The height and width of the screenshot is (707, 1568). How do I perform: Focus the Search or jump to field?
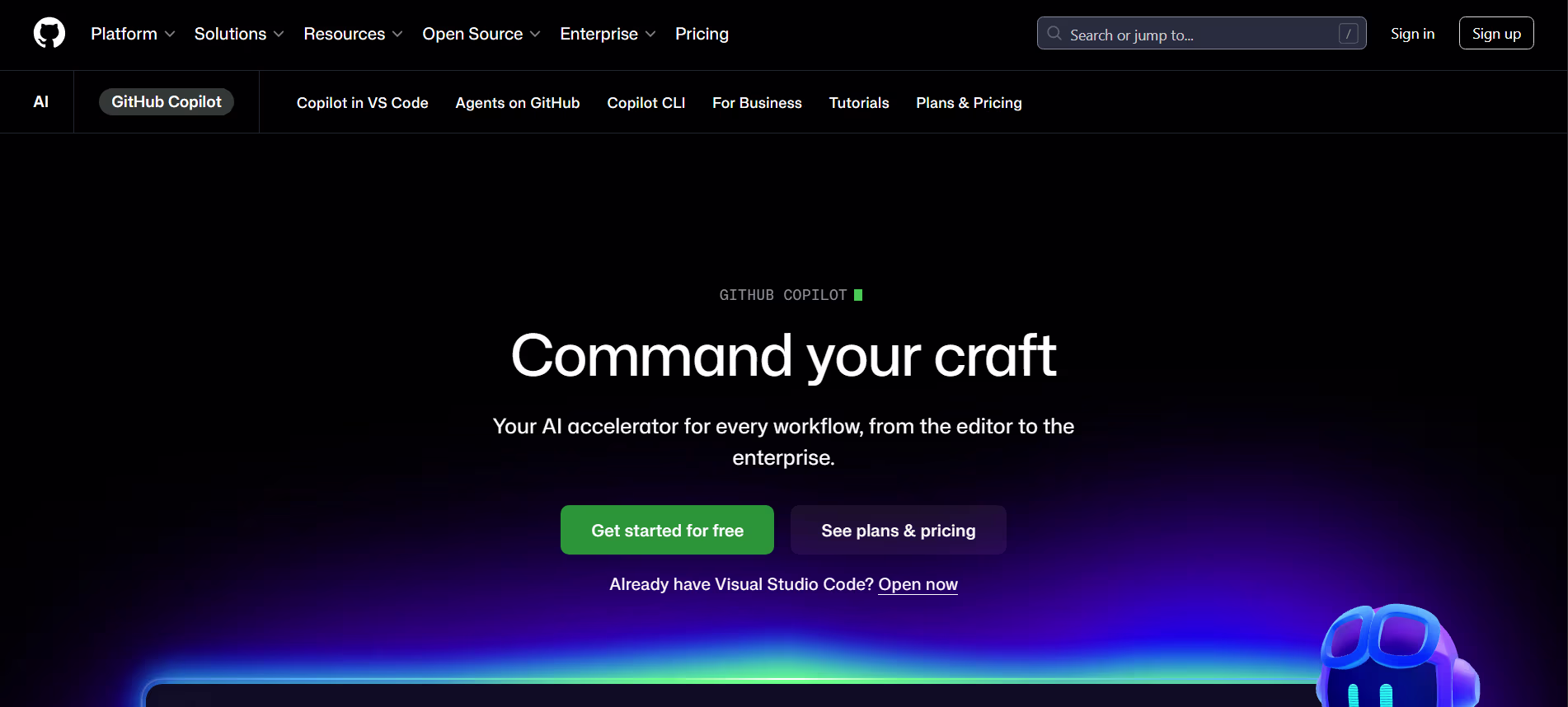1201,34
